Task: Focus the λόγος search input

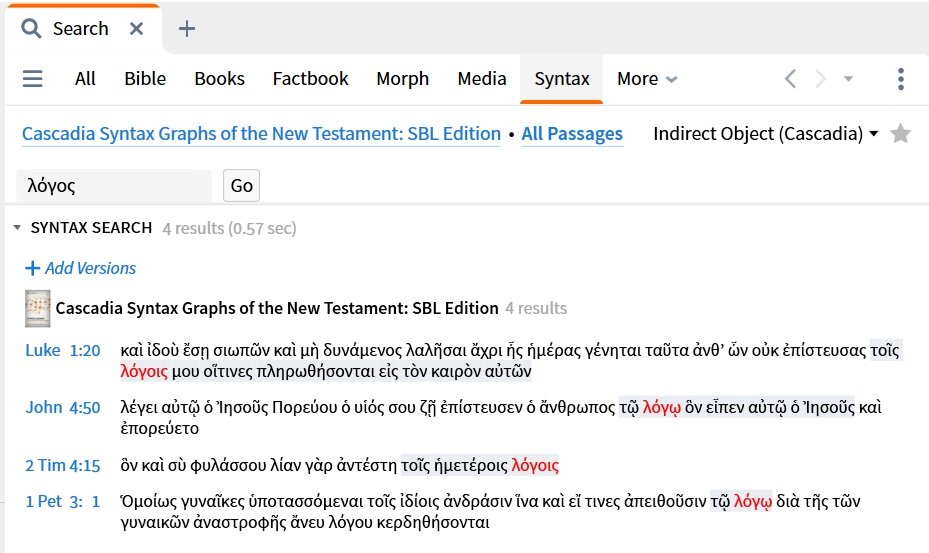Action: click(x=114, y=186)
